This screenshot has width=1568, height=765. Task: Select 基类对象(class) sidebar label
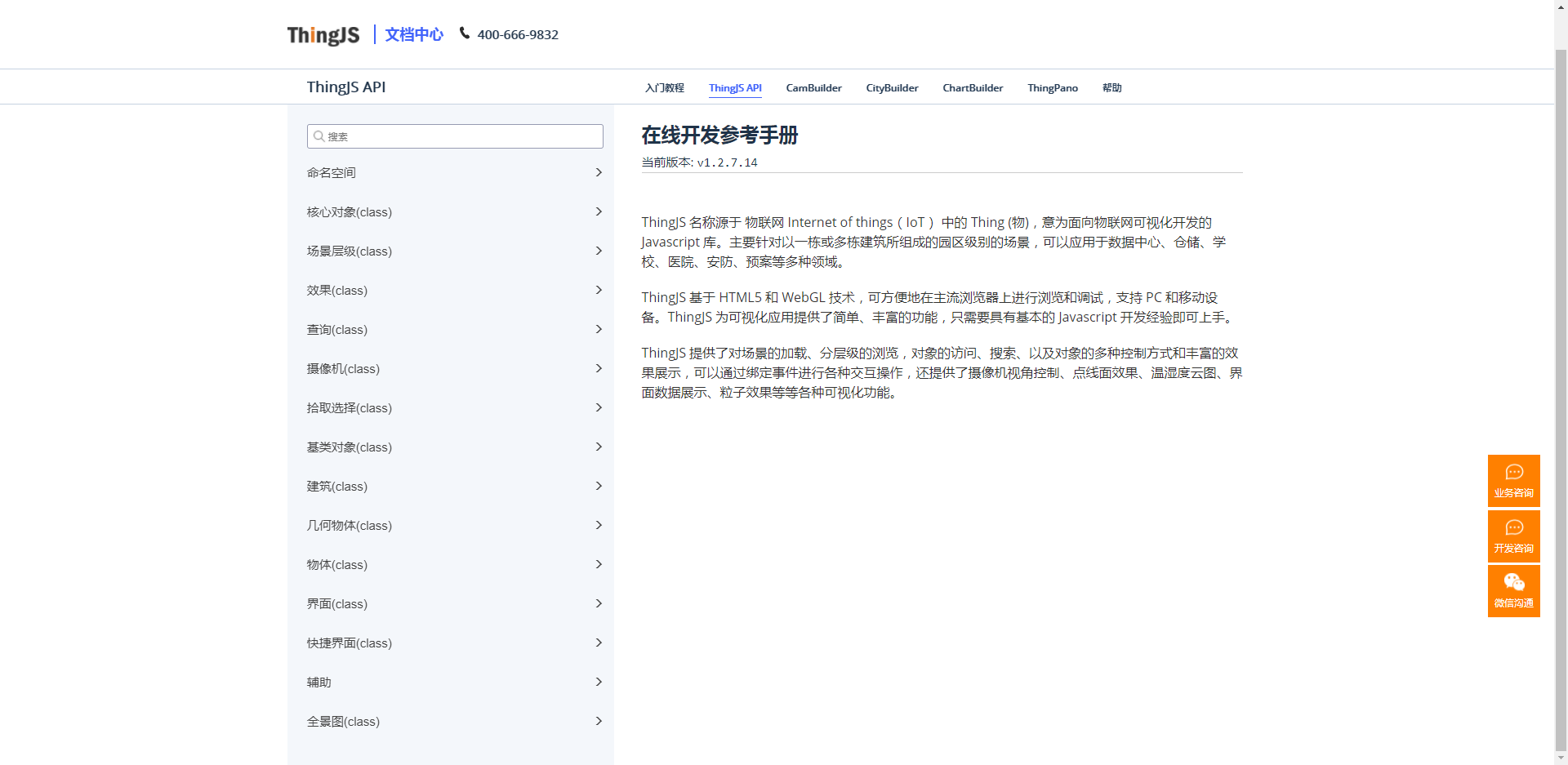pos(350,447)
